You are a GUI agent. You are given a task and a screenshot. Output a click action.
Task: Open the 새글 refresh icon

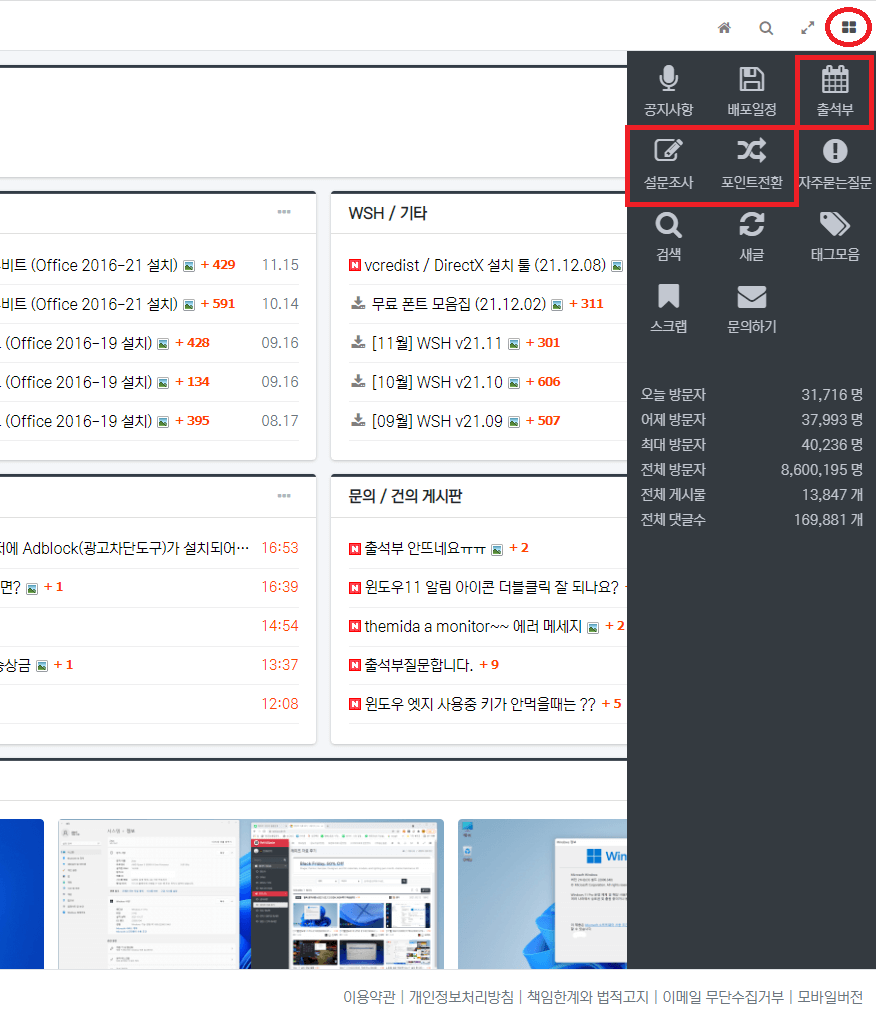pyautogui.click(x=751, y=224)
